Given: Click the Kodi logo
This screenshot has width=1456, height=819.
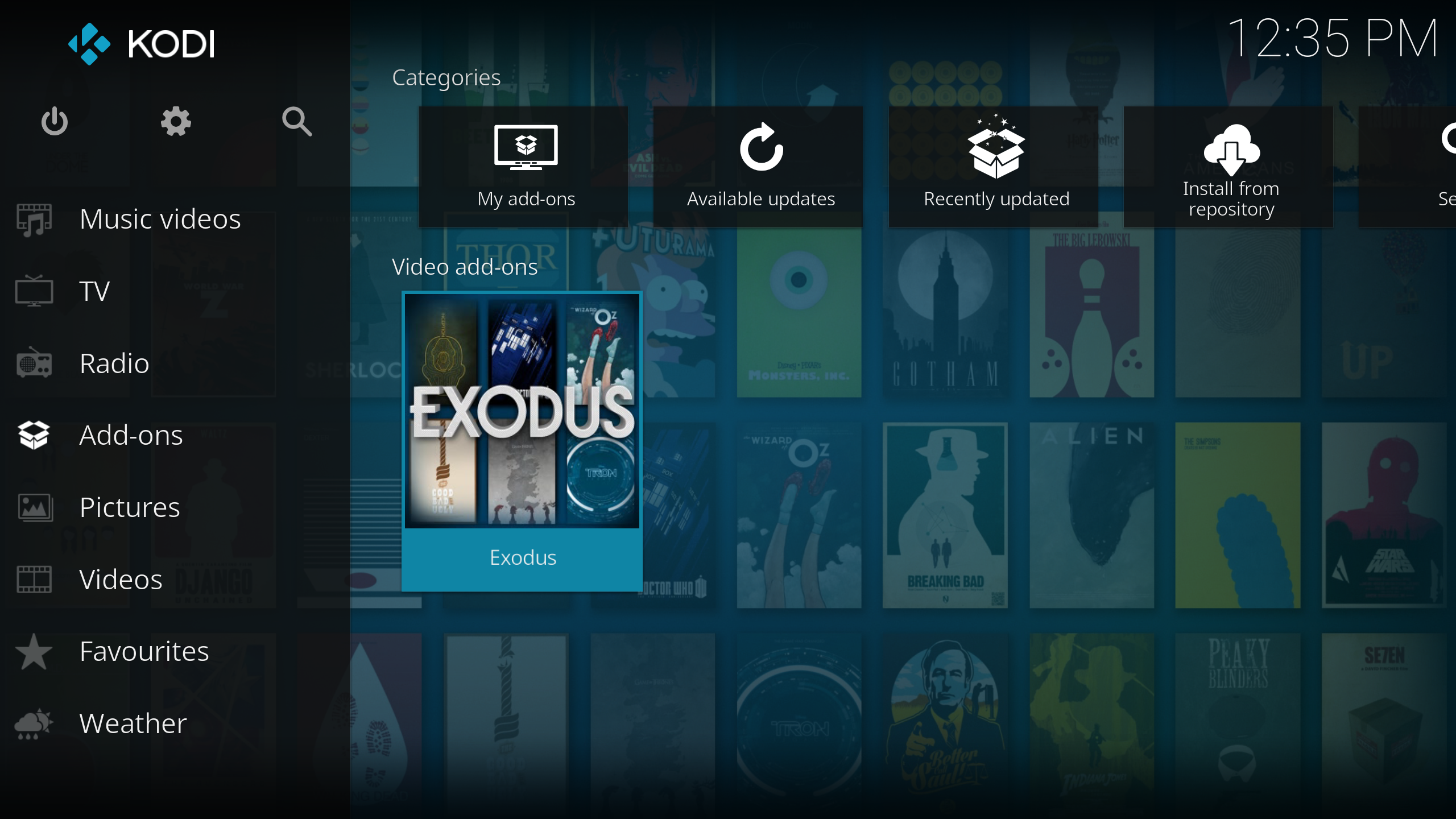Looking at the screenshot, I should 142,44.
